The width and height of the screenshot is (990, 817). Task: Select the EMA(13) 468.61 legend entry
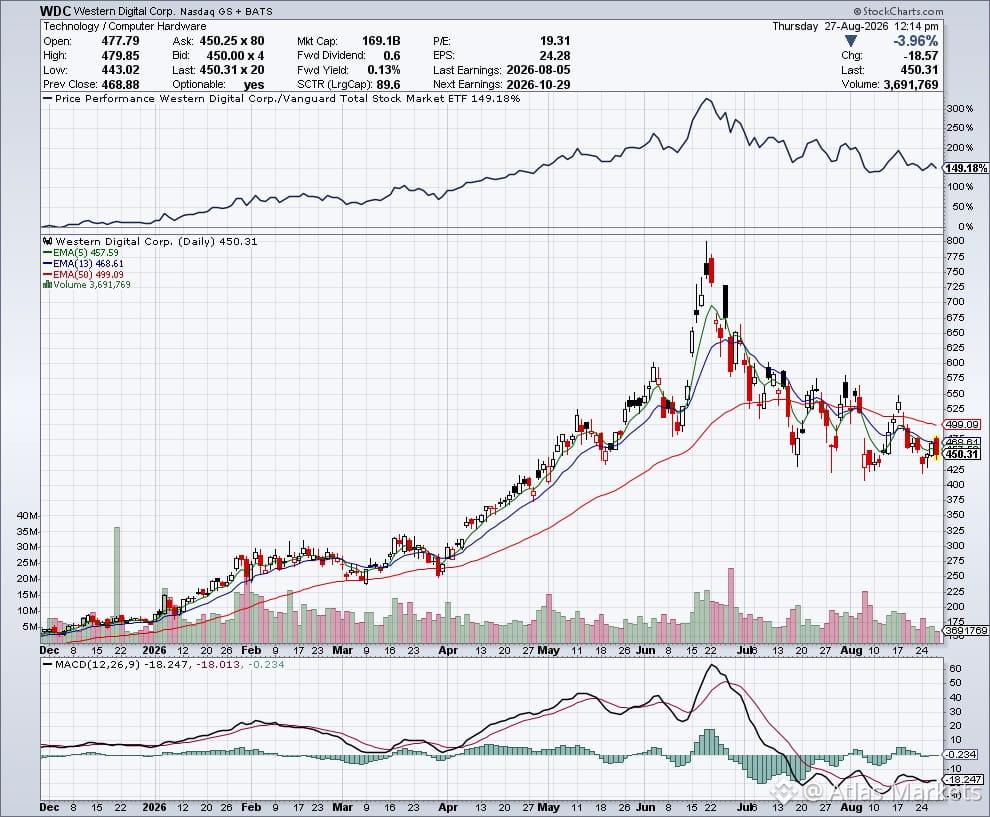point(83,263)
